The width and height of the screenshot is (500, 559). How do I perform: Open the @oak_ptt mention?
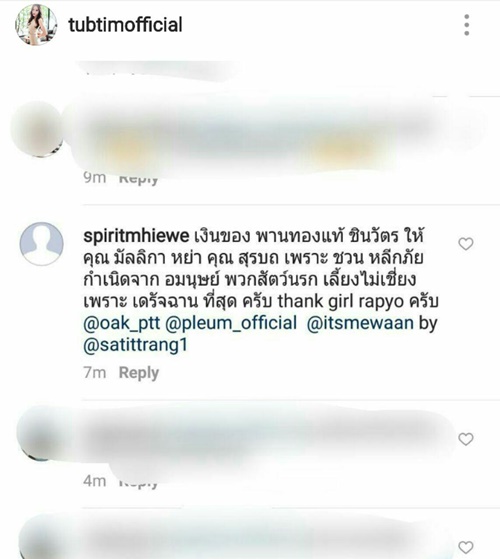pyautogui.click(x=122, y=323)
